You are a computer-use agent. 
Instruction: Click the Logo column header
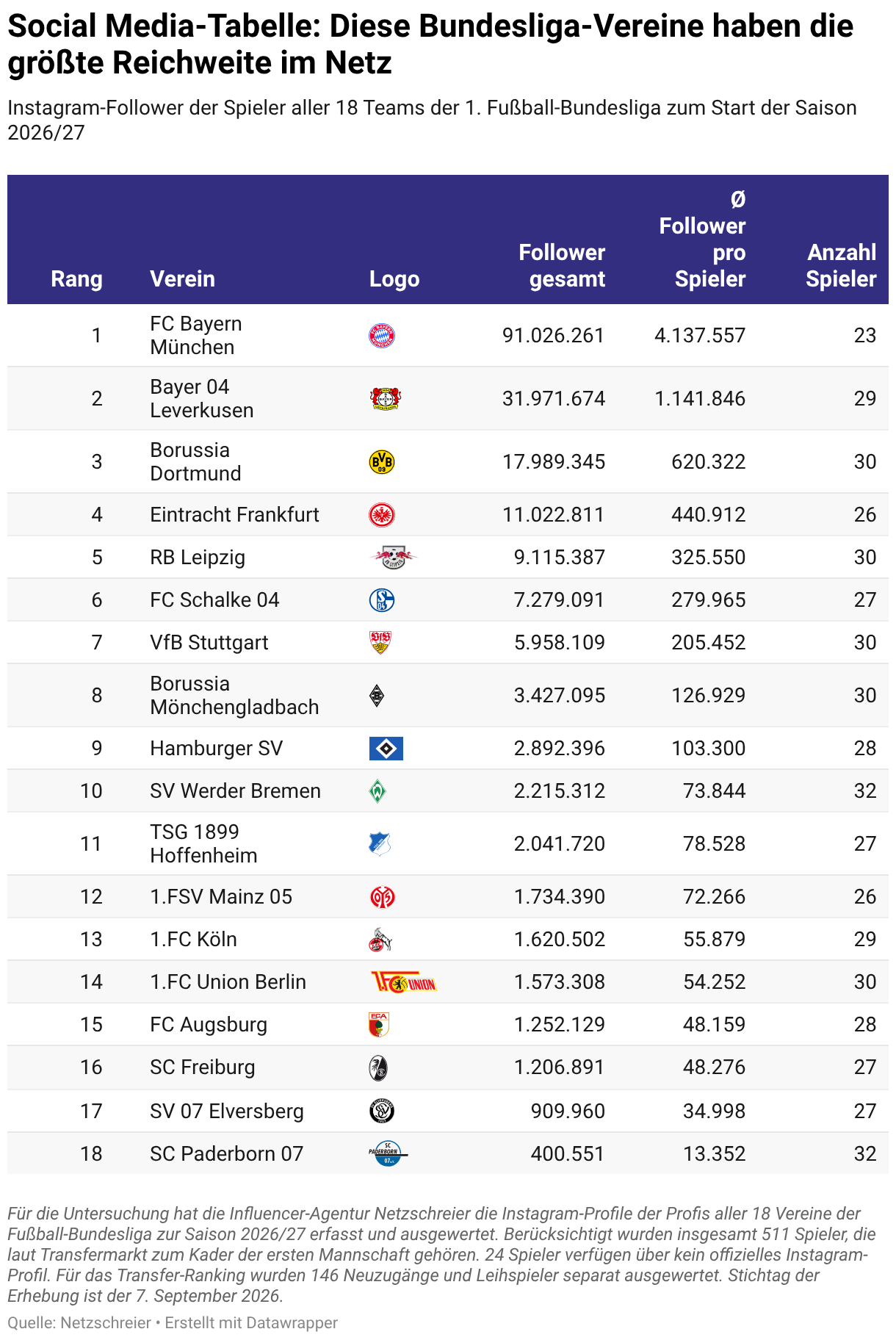click(x=394, y=279)
